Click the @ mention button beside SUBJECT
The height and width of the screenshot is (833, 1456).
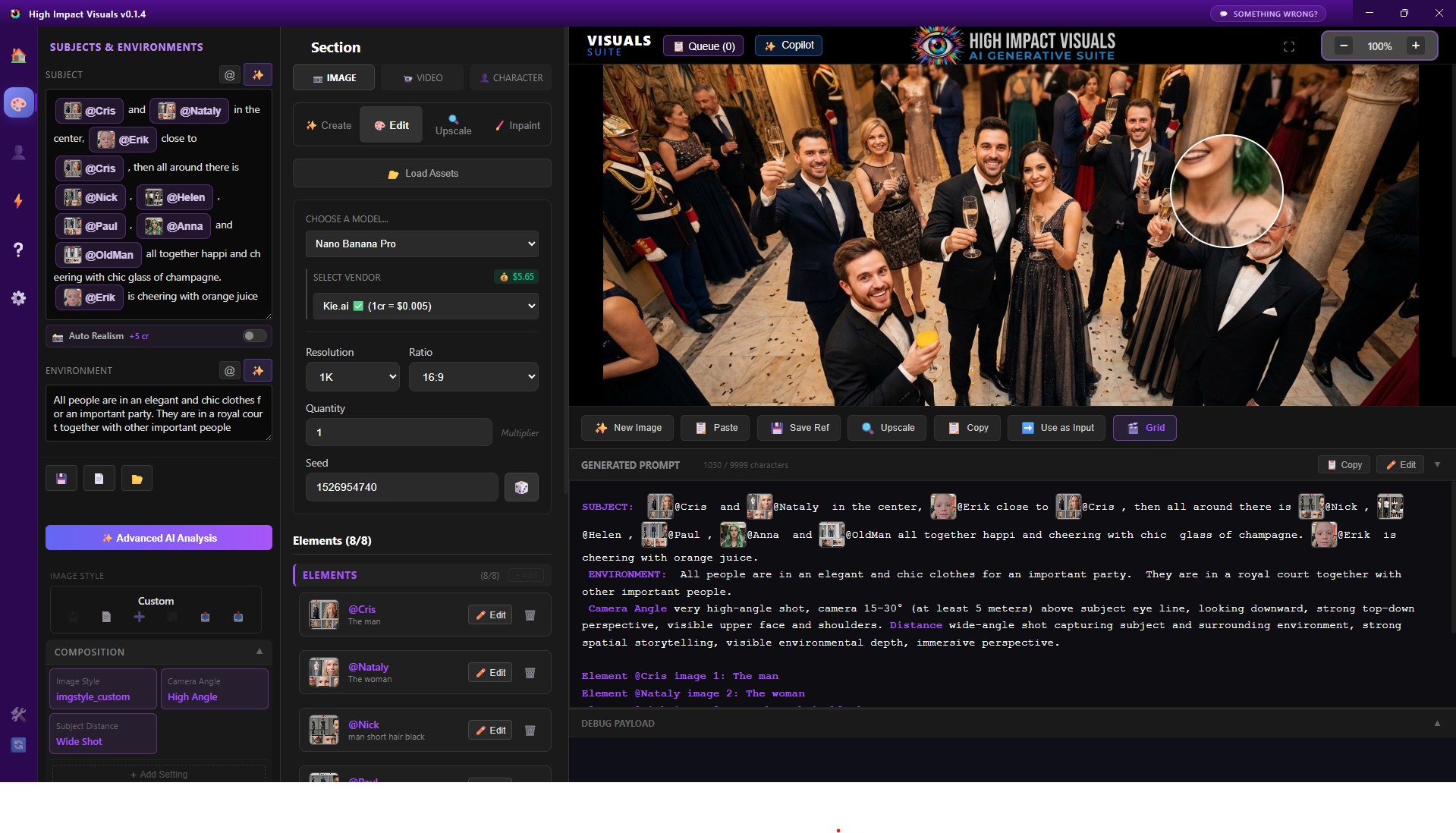pos(230,74)
